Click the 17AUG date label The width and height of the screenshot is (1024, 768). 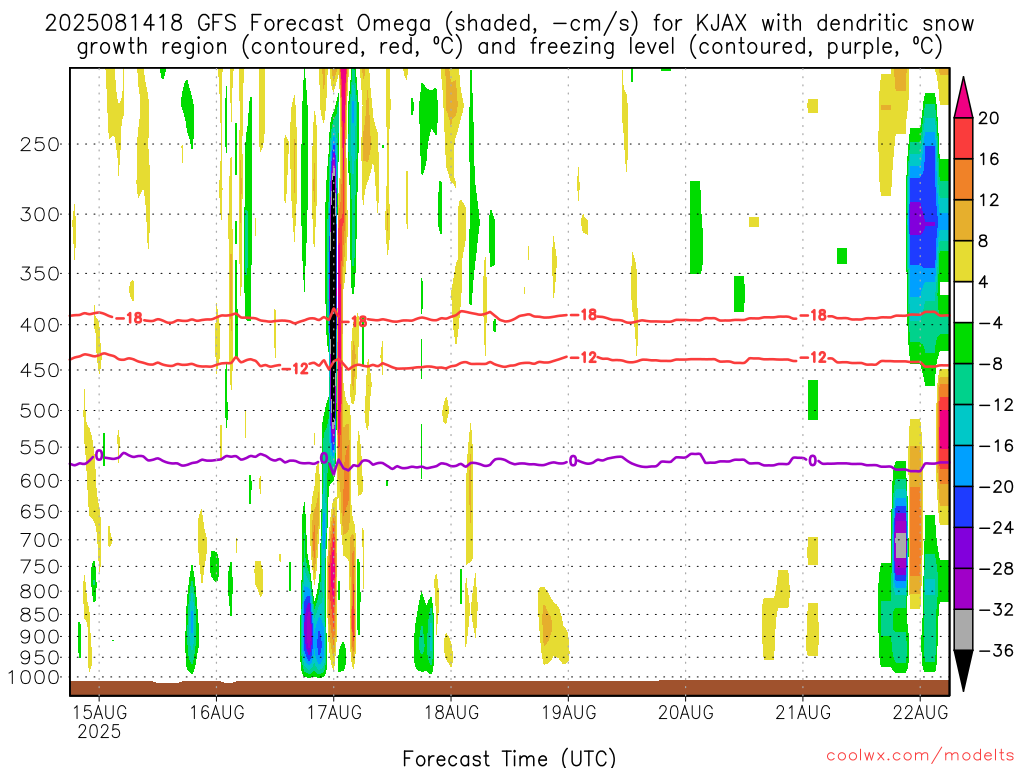click(x=334, y=712)
